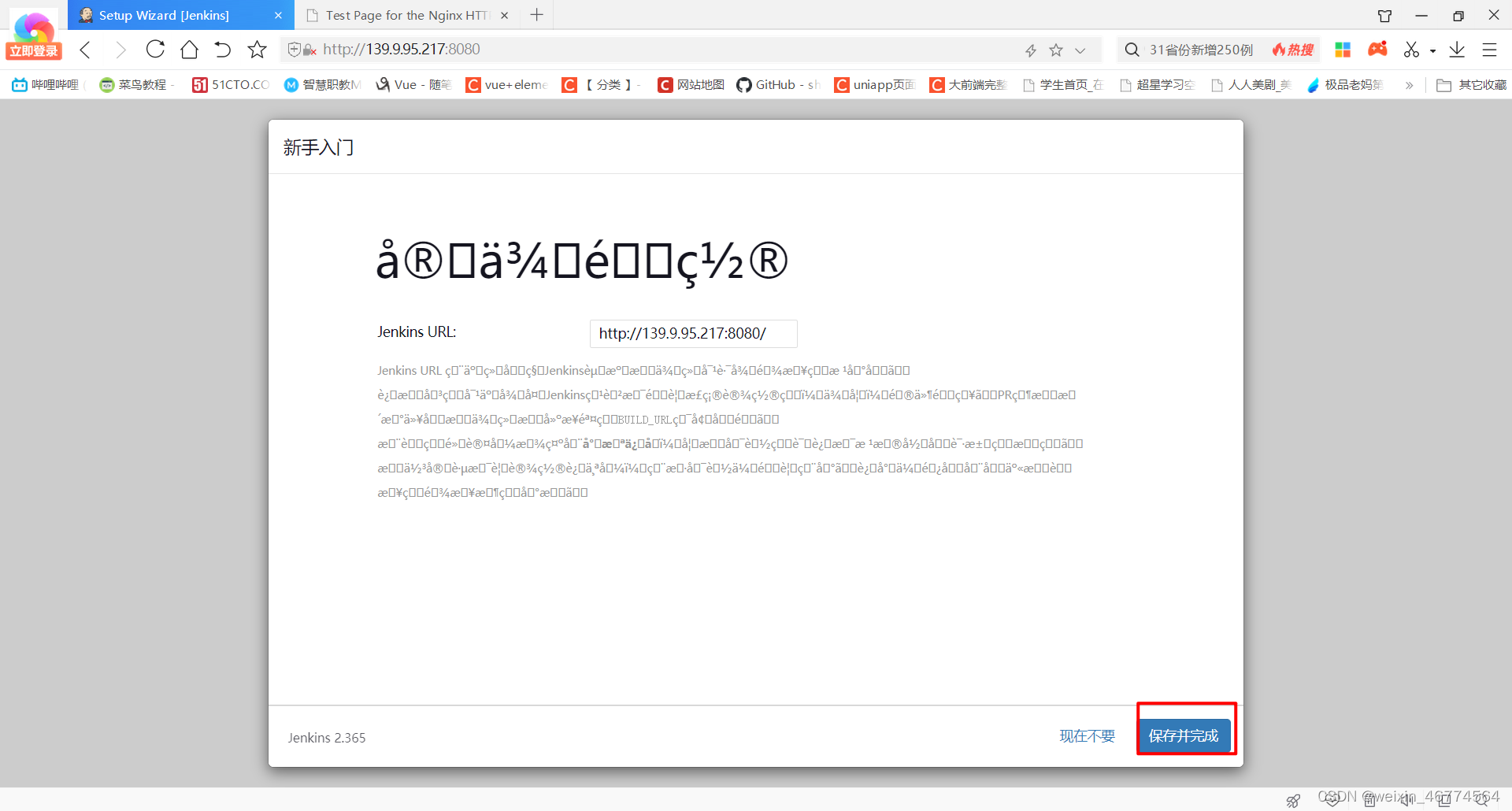This screenshot has height=811, width=1512.
Task: Open the 人人美剧 bookmark
Action: (1251, 84)
